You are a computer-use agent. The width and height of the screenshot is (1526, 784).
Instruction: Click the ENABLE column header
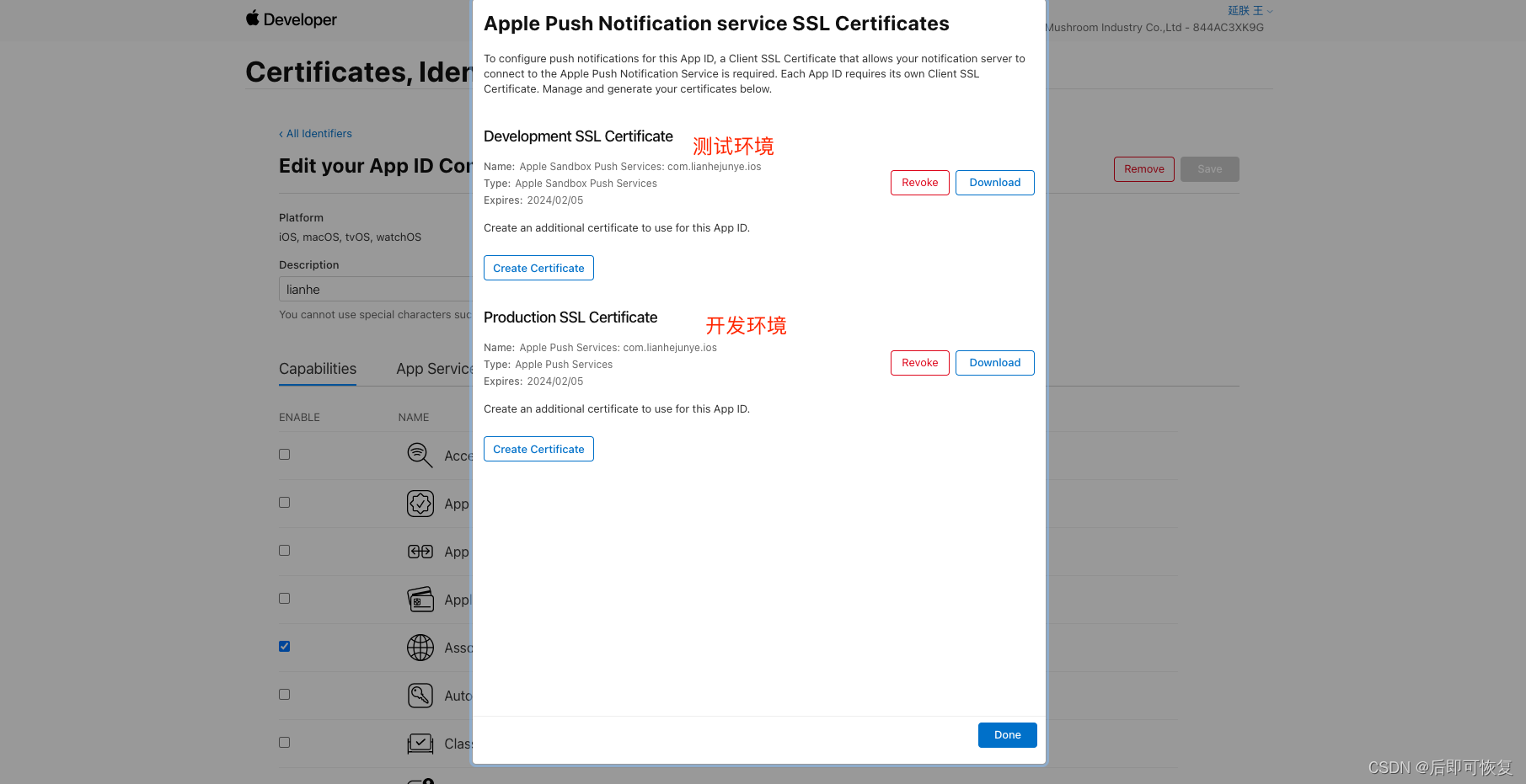[x=299, y=418]
